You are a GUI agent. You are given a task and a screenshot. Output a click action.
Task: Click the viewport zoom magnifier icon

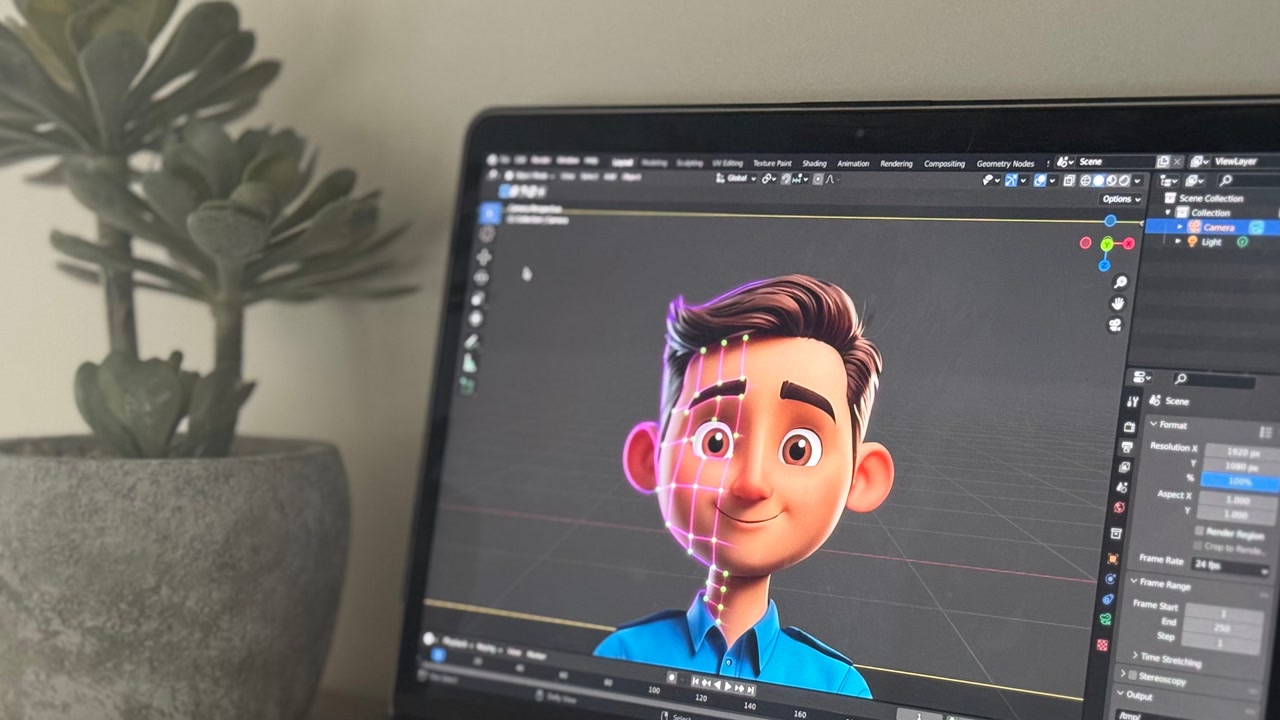click(x=1121, y=282)
